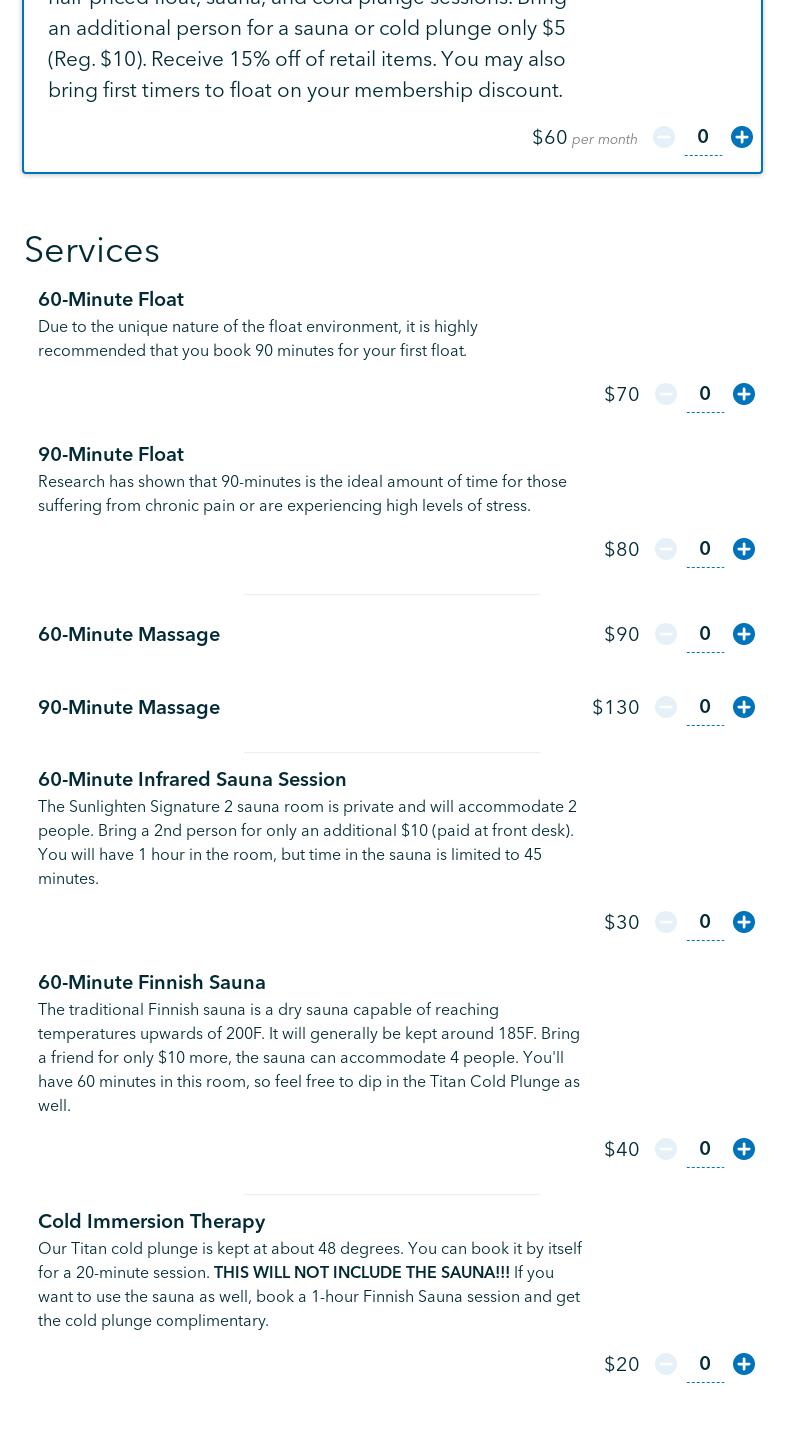Viewport: 785px width, 1452px height.
Task: Increase 60-Minute Massage quantity
Action: pyautogui.click(x=744, y=634)
